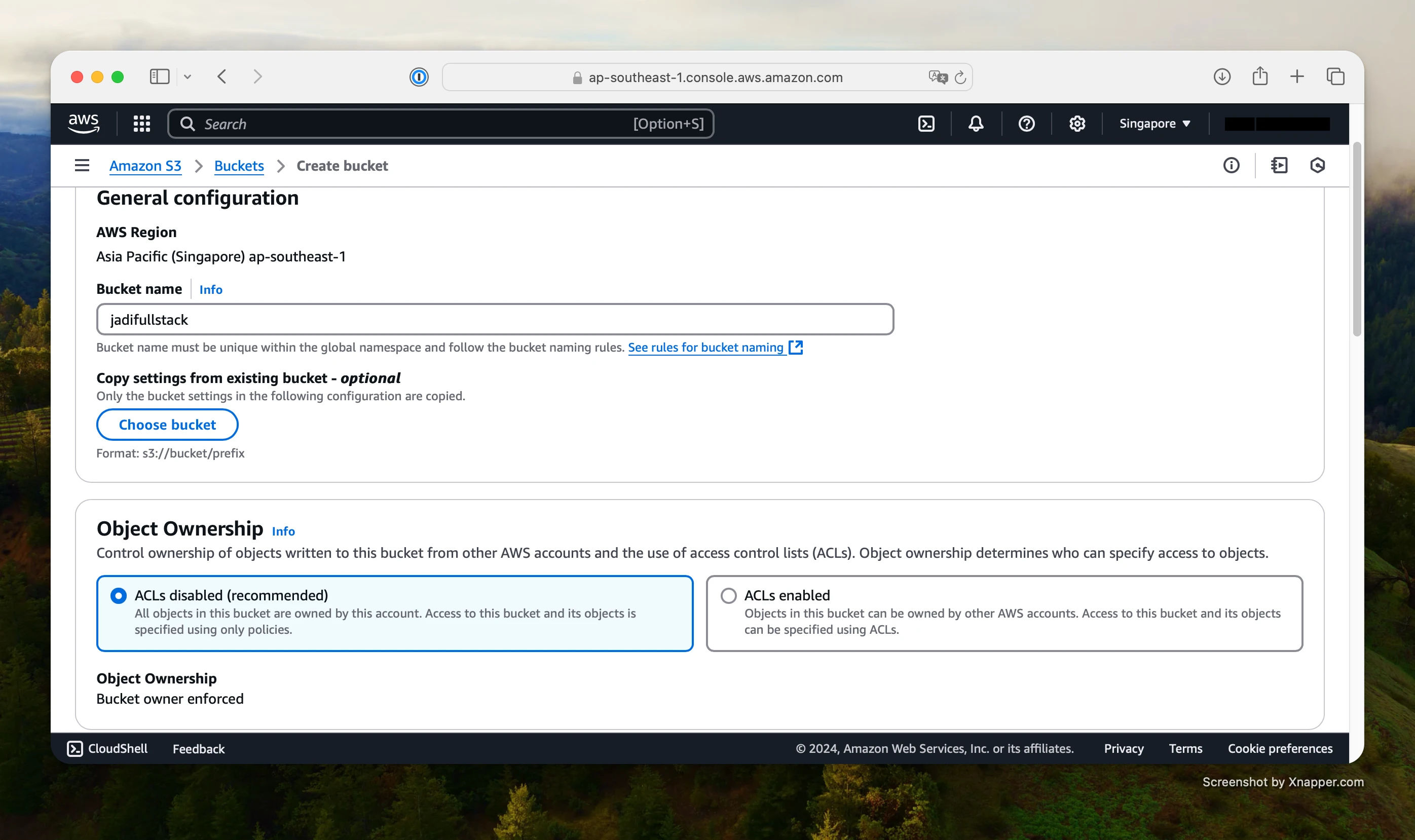
Task: Open the help question mark menu
Action: pyautogui.click(x=1026, y=124)
